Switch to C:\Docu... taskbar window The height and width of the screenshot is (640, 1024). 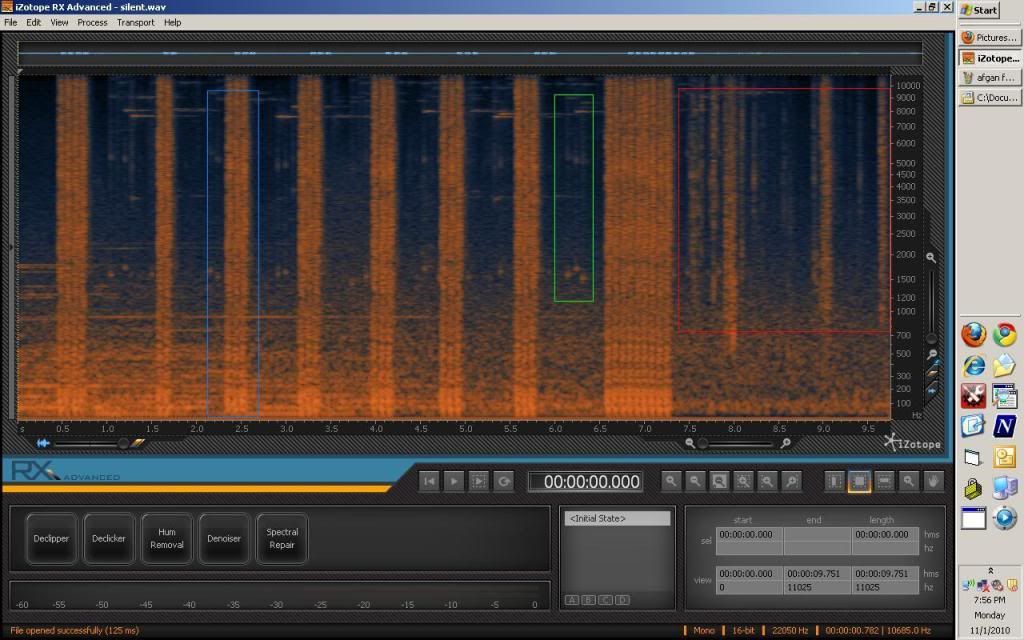[x=989, y=98]
